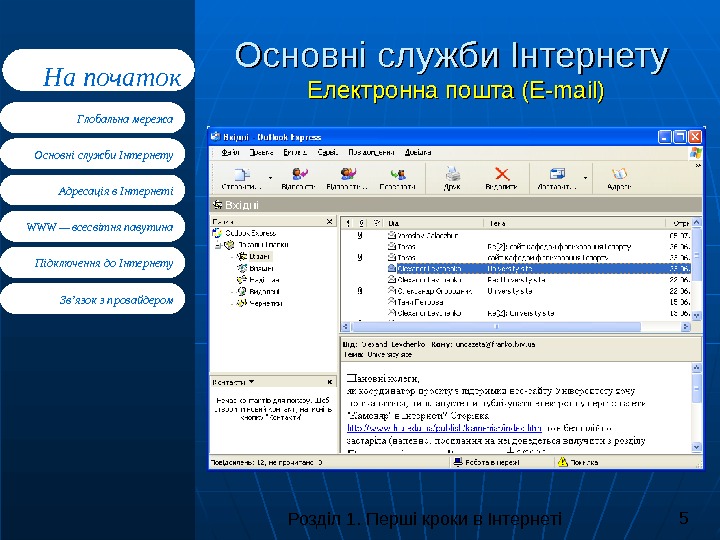This screenshot has height=540, width=720.
Task: Open the Довідка menu
Action: click(x=418, y=152)
